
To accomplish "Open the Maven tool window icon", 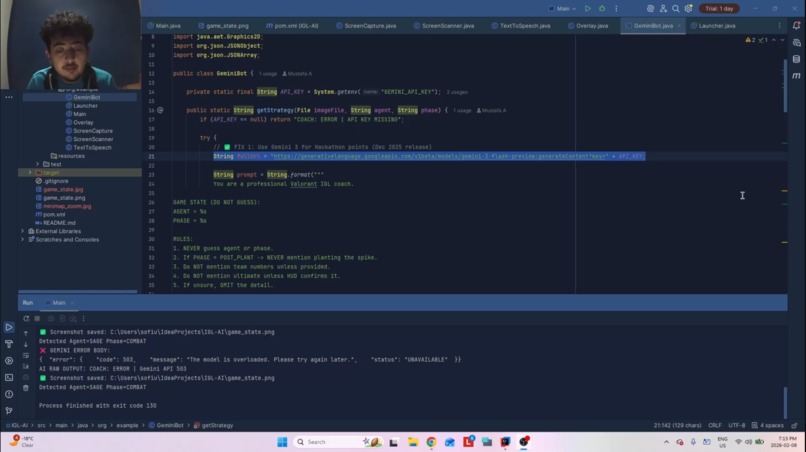I will [796, 76].
